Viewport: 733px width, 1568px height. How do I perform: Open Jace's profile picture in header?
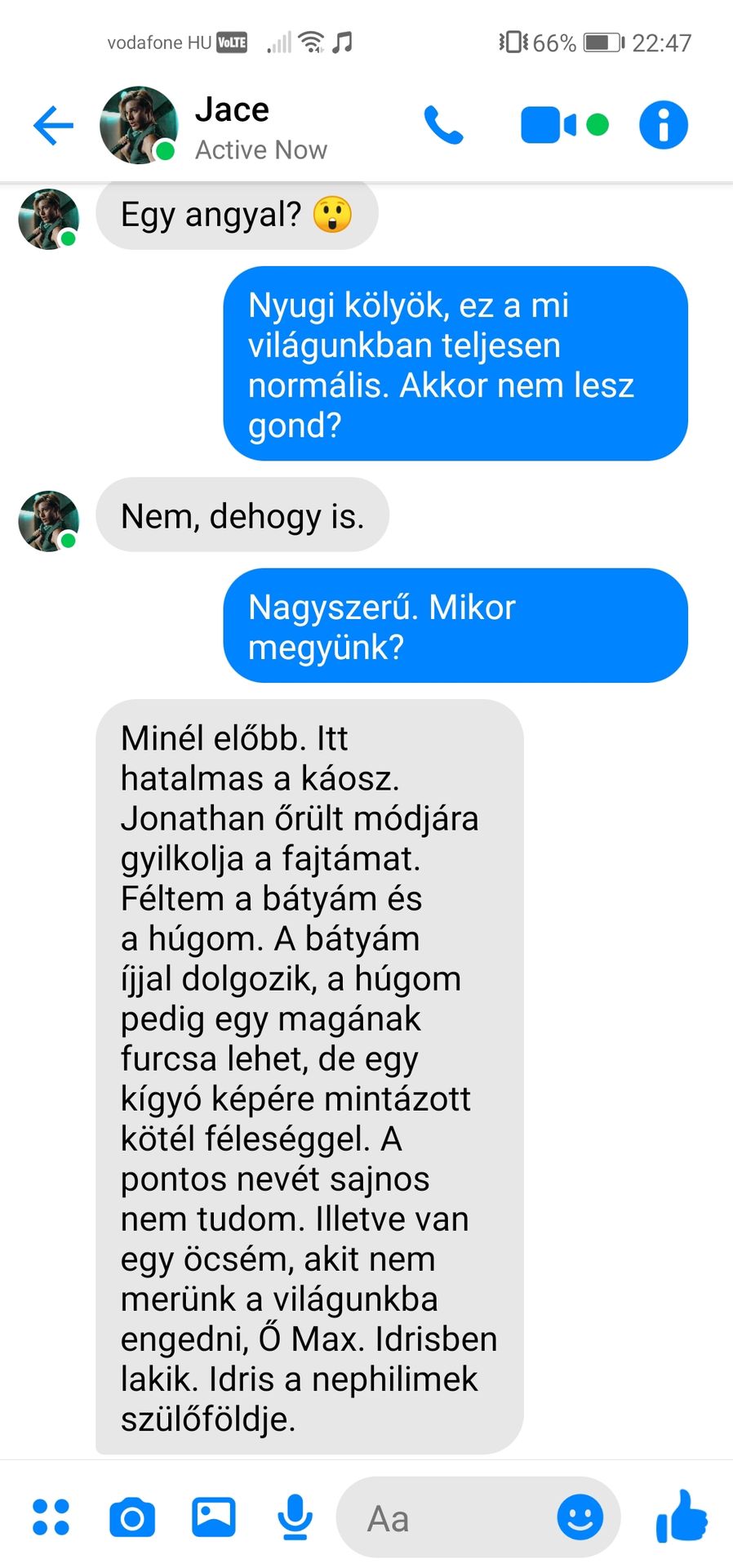(139, 126)
